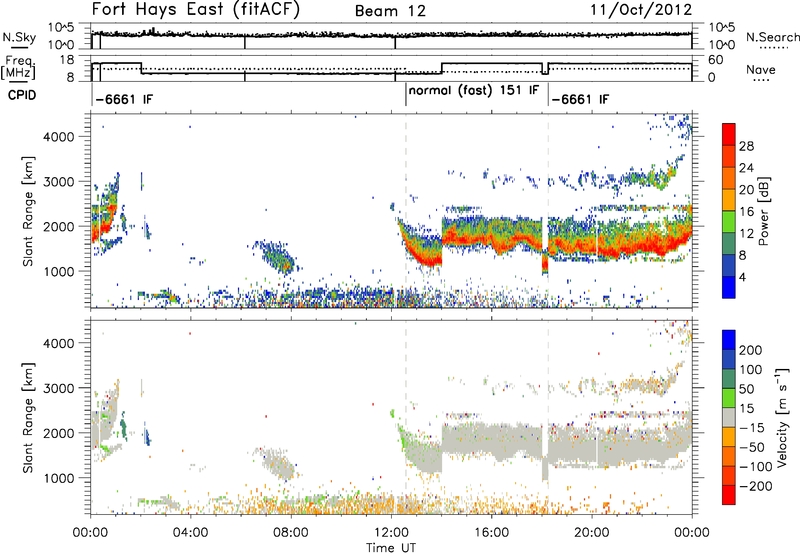Select the 'CPID' row label
The height and width of the screenshot is (554, 800).
pos(22,95)
